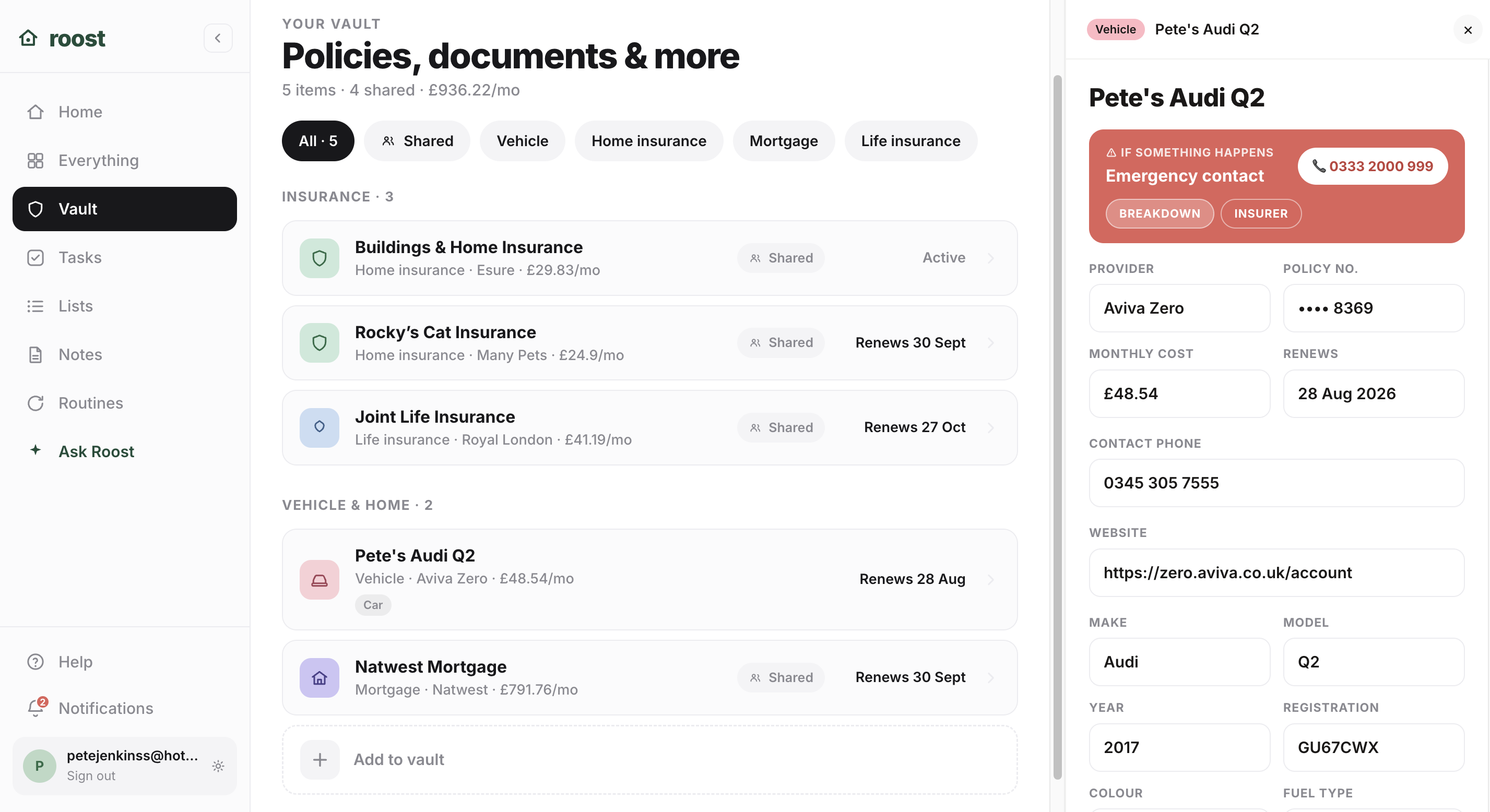Expand Natwest Mortgage row chevron
1490x812 pixels.
coord(990,677)
